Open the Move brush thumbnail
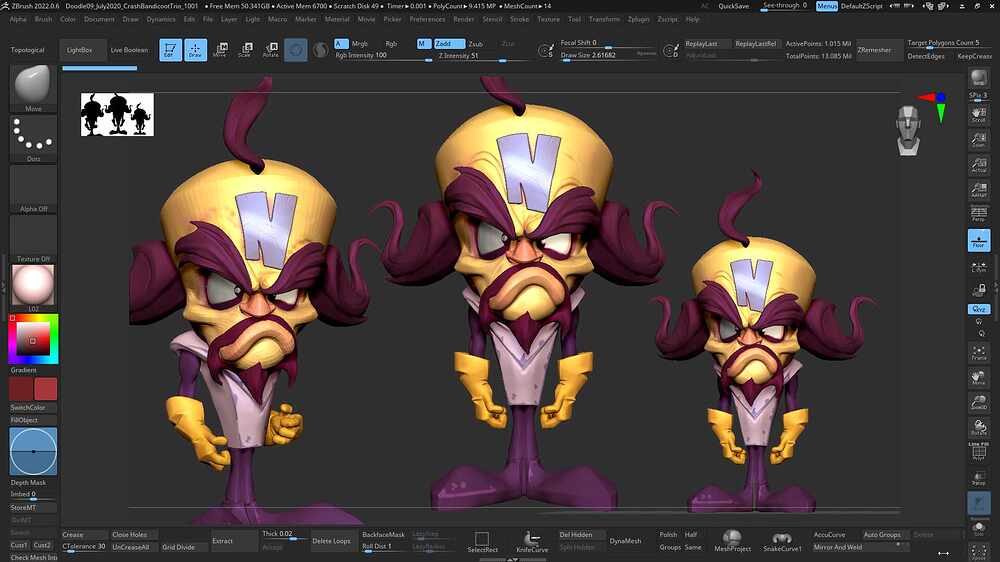 (x=33, y=88)
